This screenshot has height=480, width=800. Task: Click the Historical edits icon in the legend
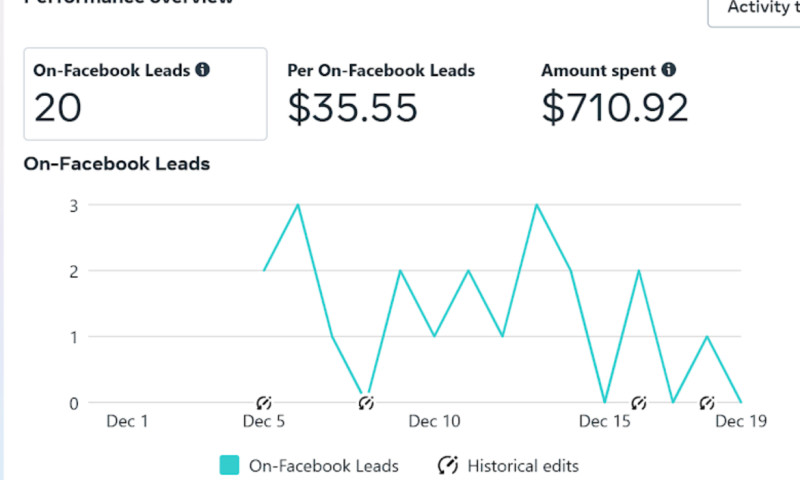tap(449, 465)
